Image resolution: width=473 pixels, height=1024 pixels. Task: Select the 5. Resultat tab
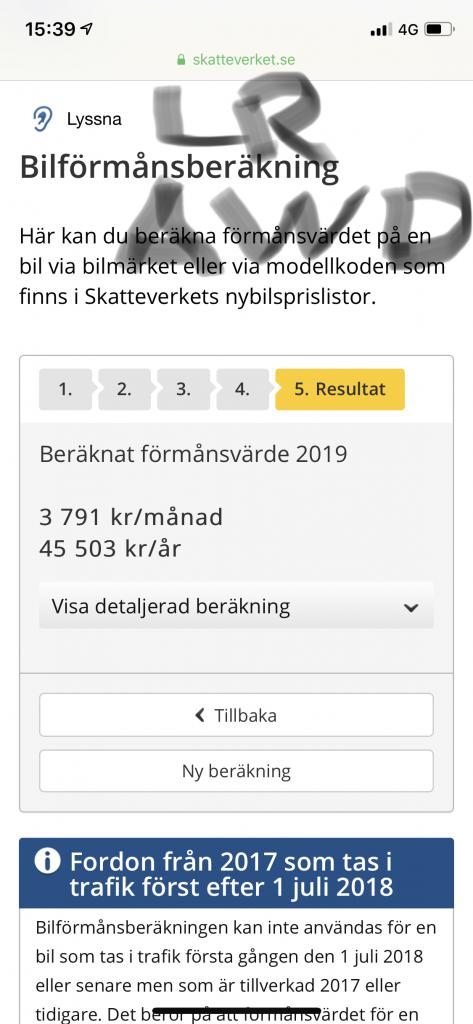click(x=340, y=389)
